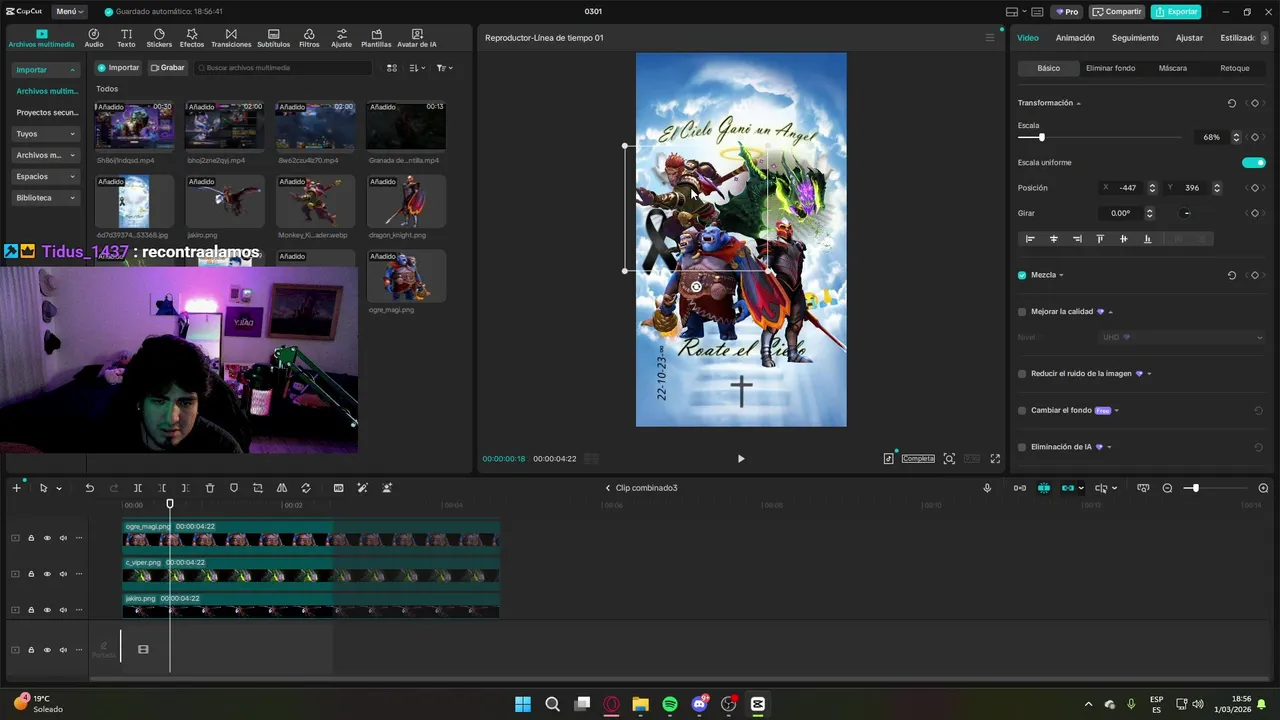The image size is (1280, 720).
Task: Click the split clip icon in timeline toolbar
Action: pyautogui.click(x=138, y=488)
